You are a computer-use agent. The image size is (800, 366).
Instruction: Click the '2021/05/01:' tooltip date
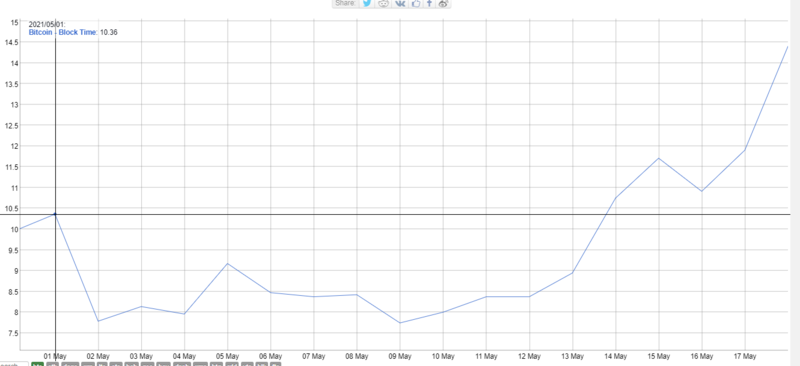click(47, 25)
